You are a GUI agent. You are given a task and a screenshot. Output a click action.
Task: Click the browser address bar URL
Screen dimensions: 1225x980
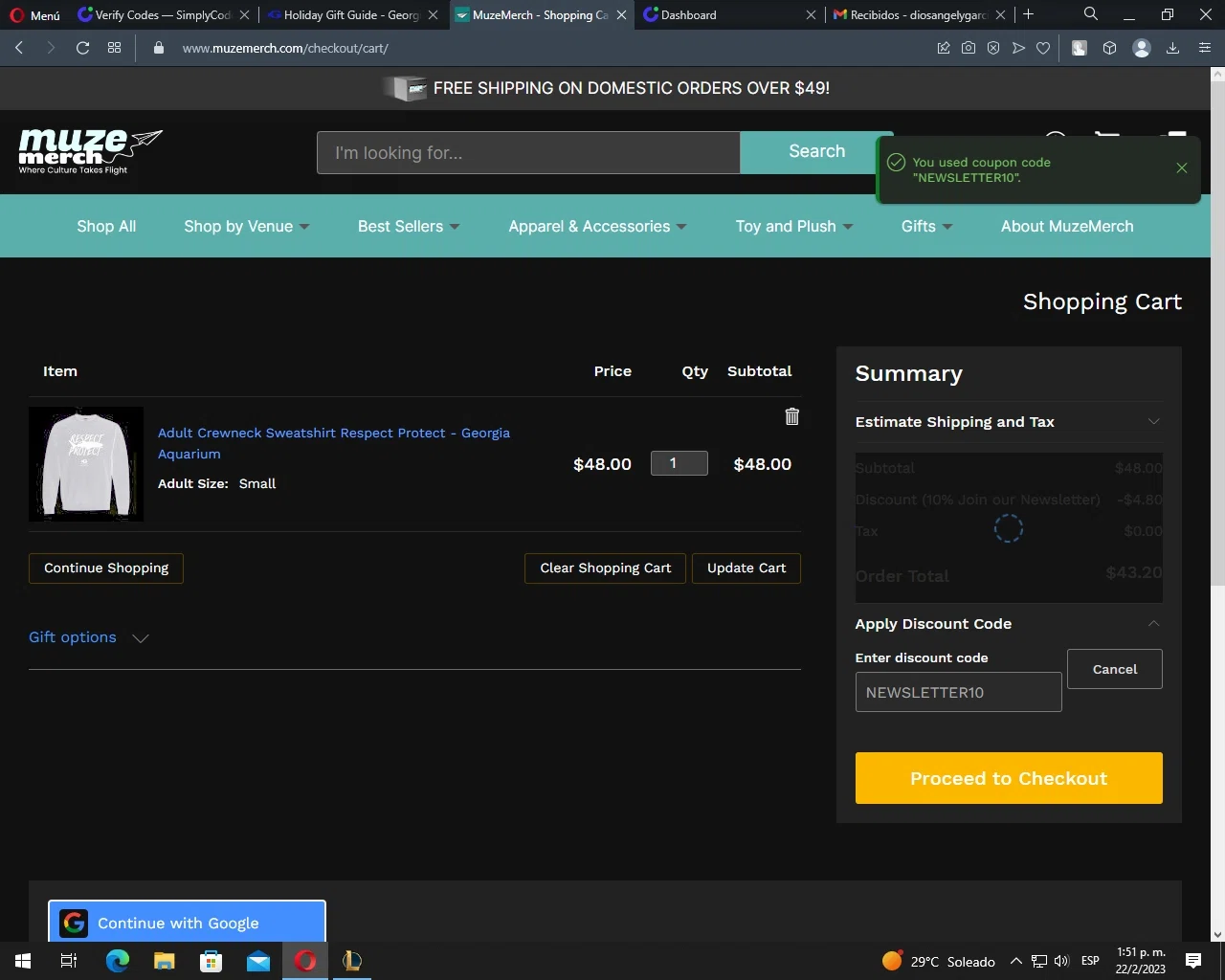pos(285,48)
